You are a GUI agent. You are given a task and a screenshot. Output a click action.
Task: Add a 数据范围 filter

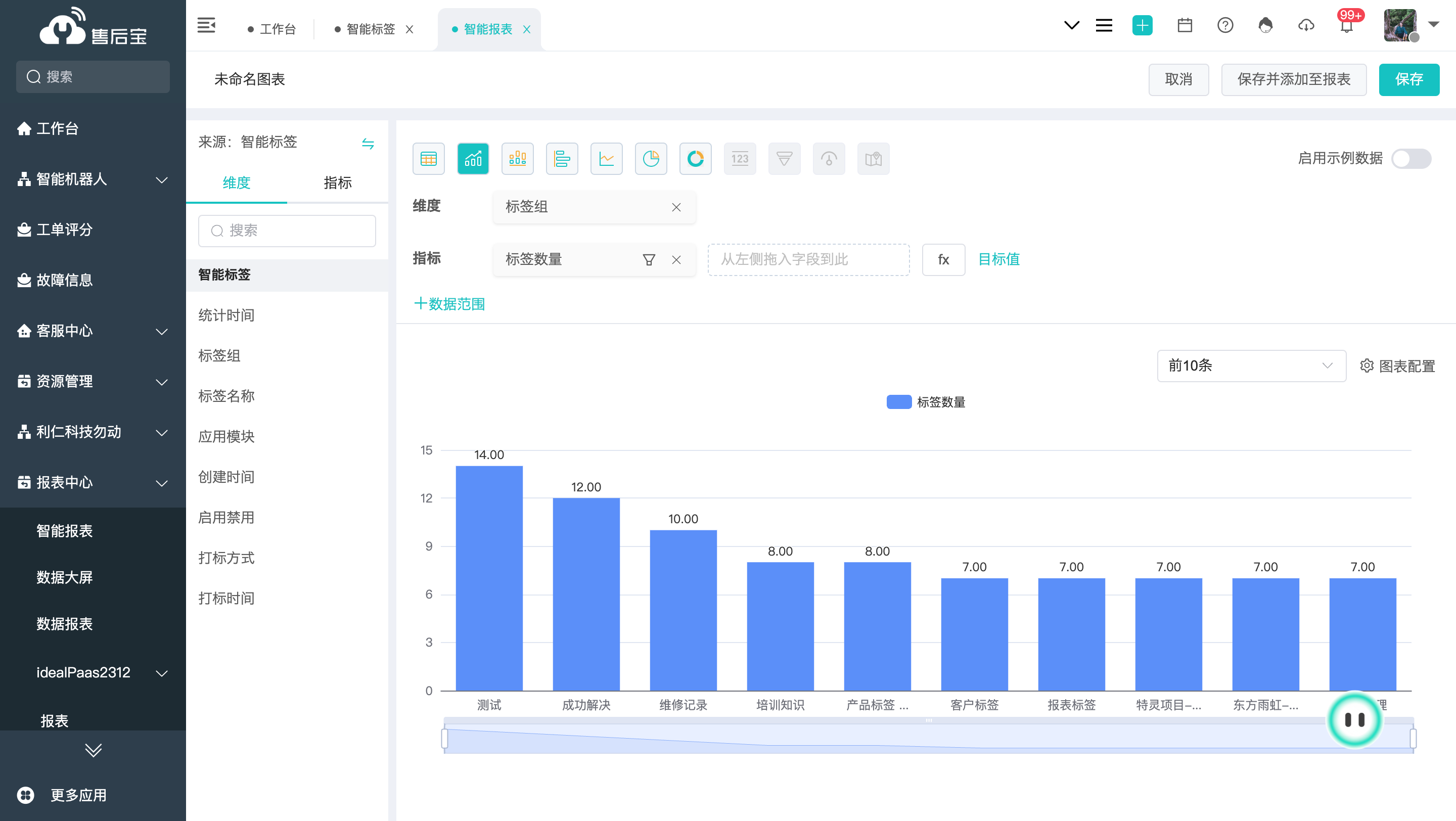point(449,304)
